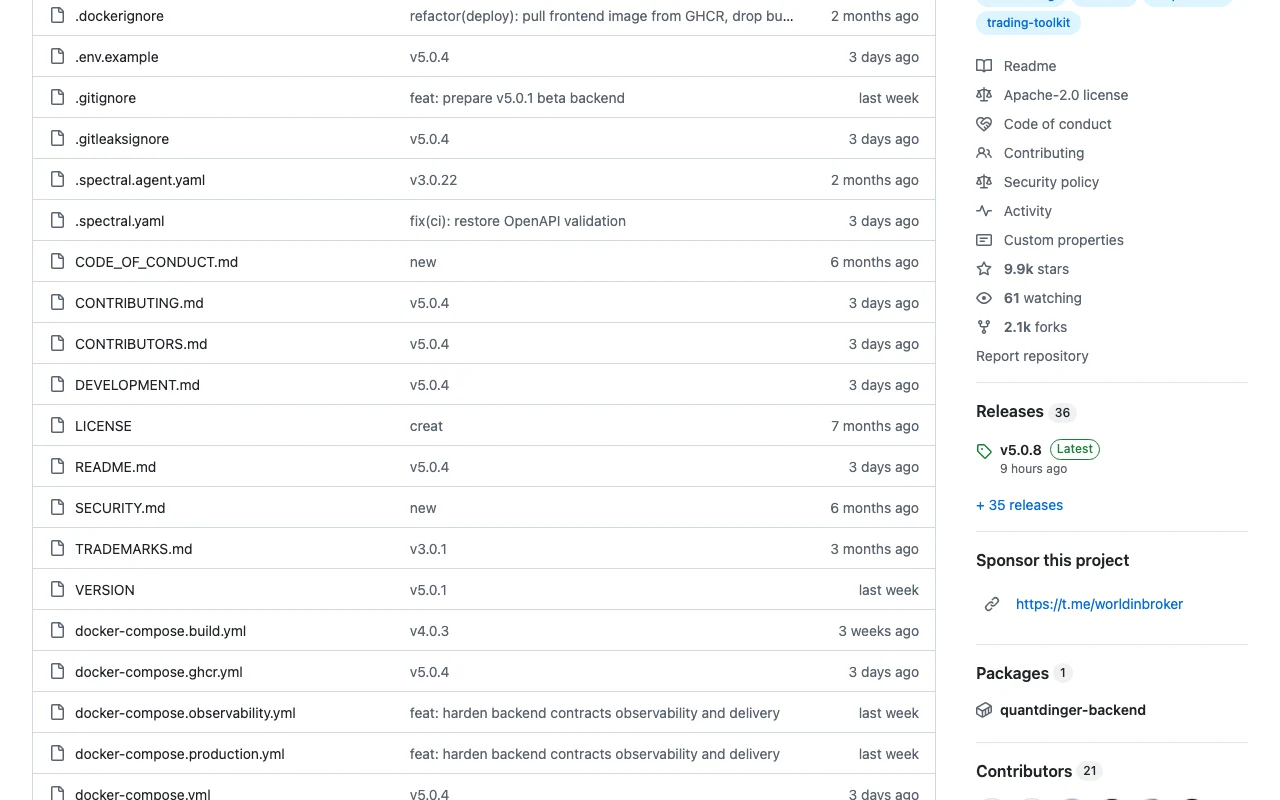1280x800 pixels.
Task: Open DEVELOPMENT.md file
Action: pos(137,385)
